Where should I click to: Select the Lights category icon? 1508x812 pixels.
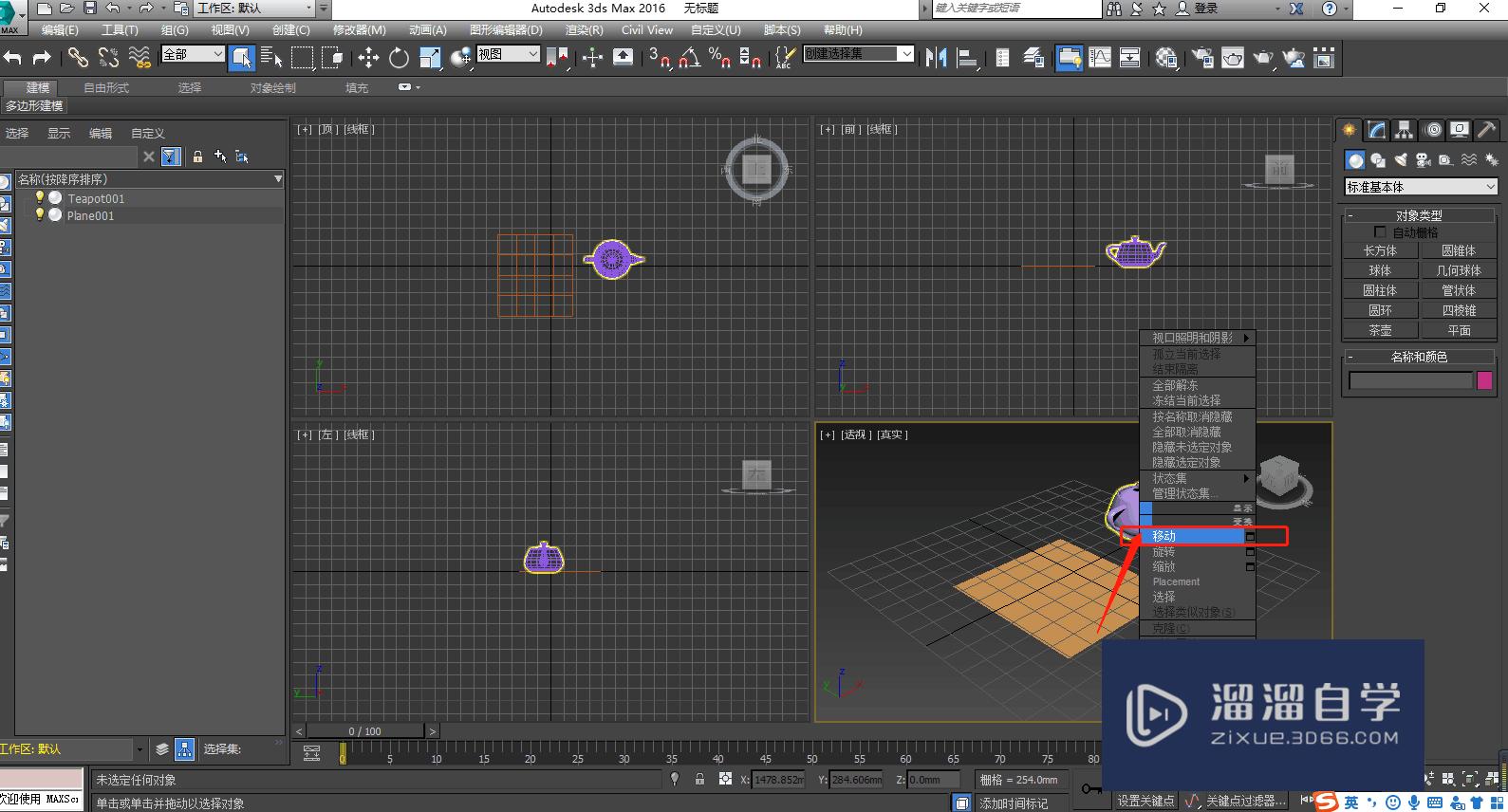[x=1400, y=160]
